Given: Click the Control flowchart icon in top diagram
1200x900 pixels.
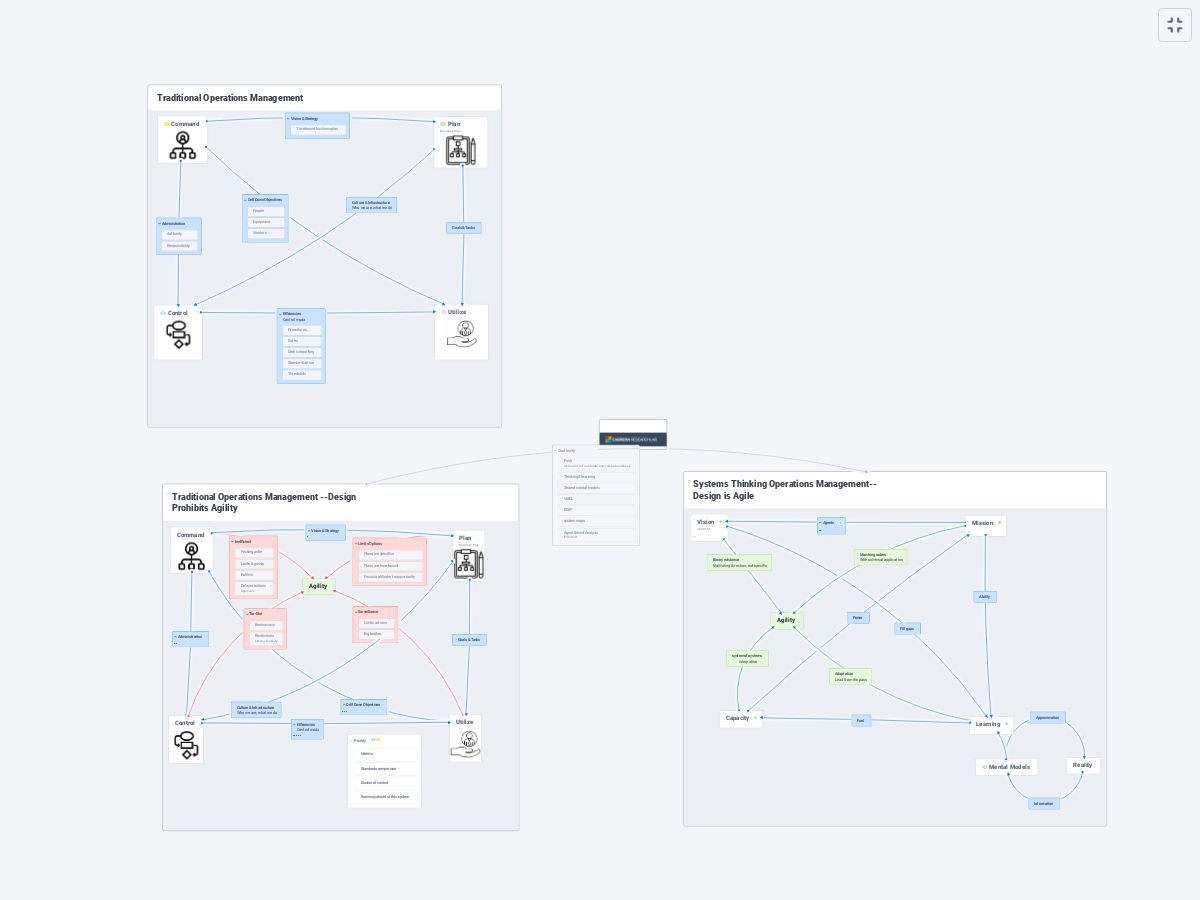Looking at the screenshot, I should point(178,337).
